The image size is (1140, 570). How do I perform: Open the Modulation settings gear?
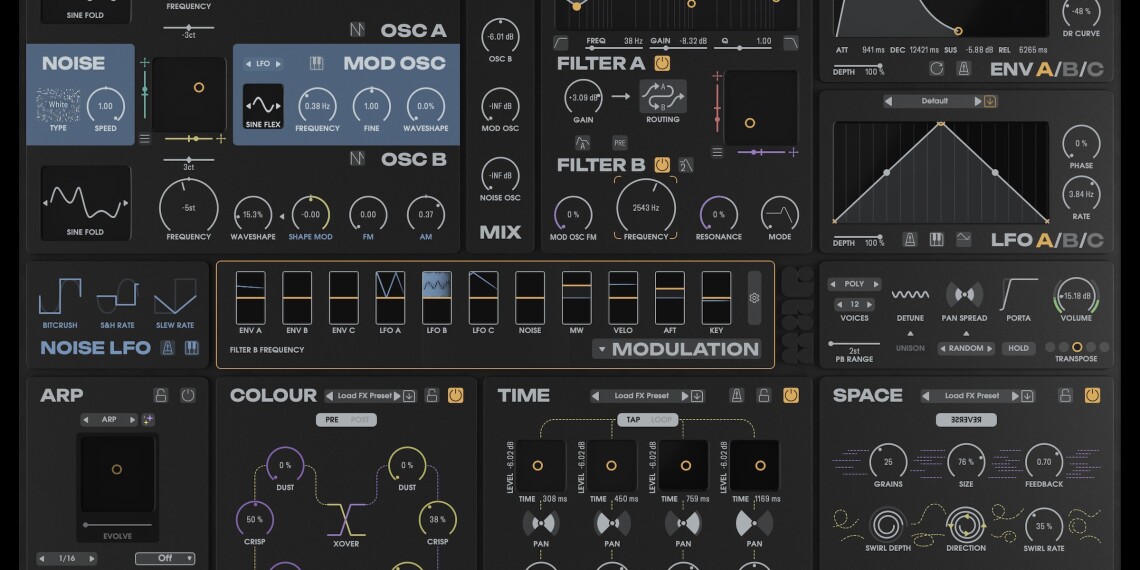pyautogui.click(x=754, y=297)
